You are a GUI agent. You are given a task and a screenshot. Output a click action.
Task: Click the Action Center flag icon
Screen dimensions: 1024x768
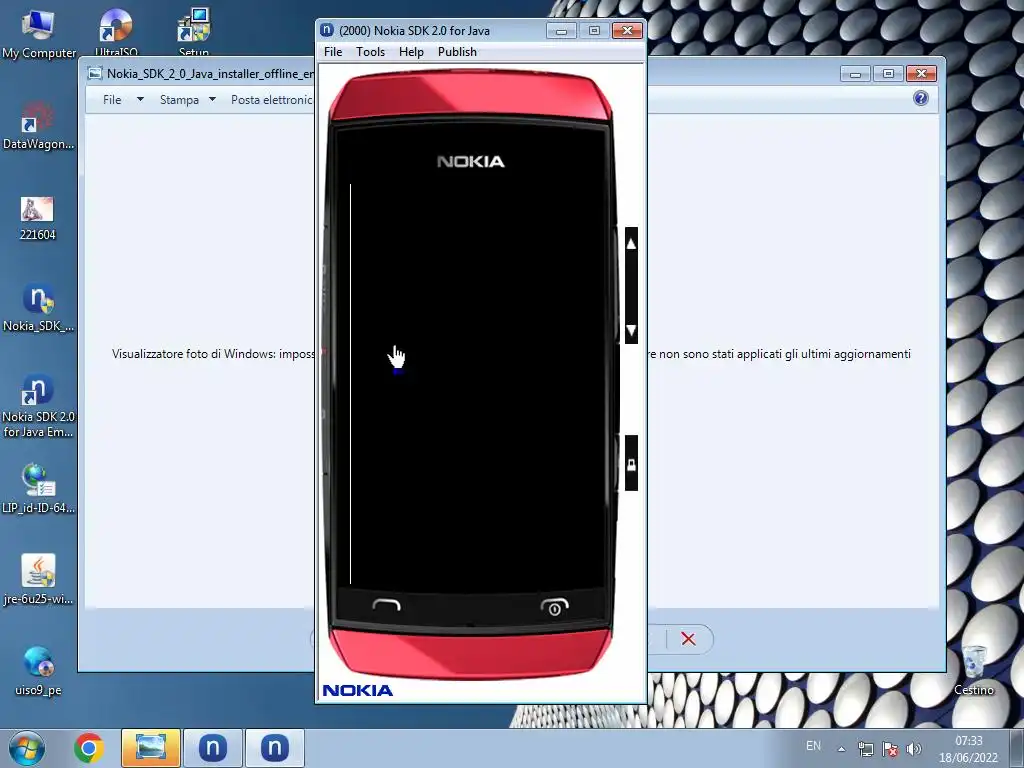pos(889,749)
